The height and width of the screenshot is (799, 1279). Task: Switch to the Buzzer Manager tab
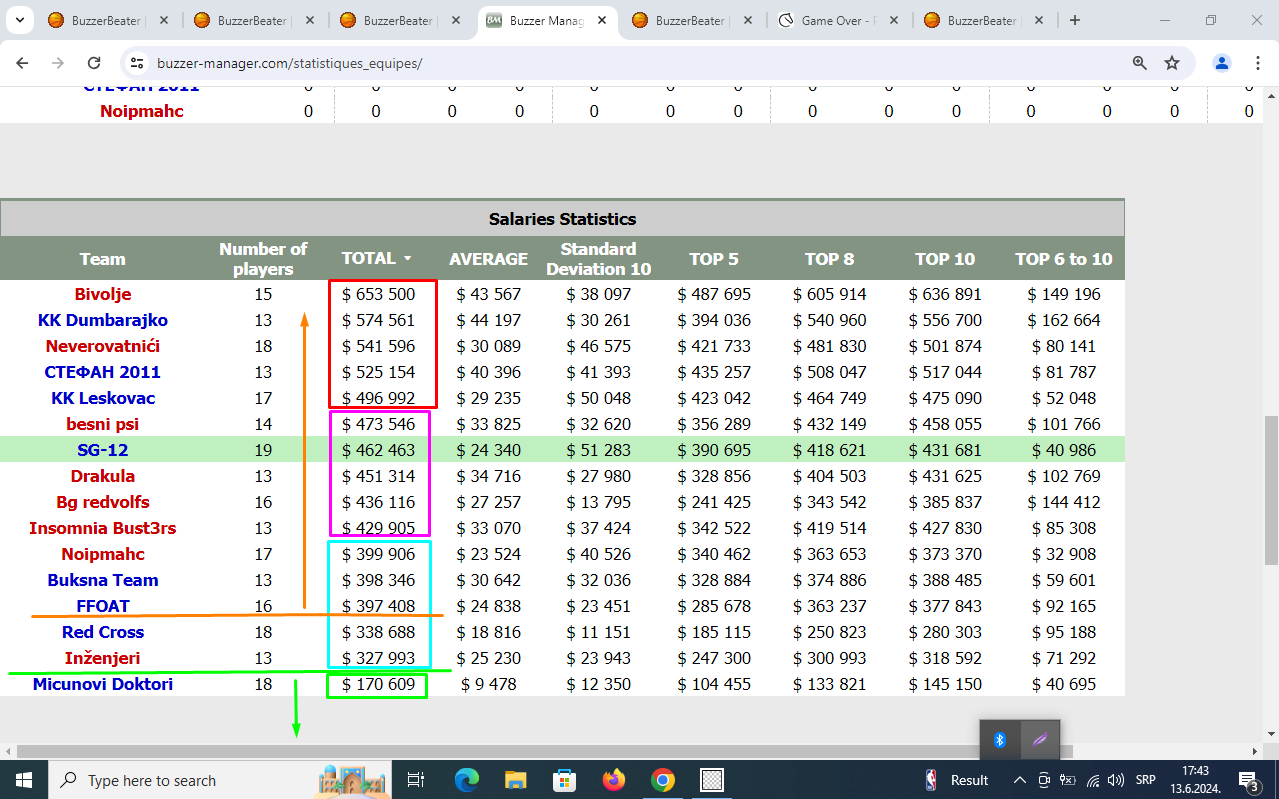547,20
